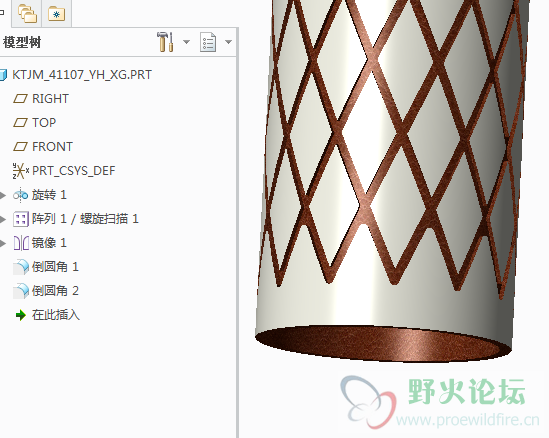Select the FRONT datum plane icon

[x=20, y=147]
